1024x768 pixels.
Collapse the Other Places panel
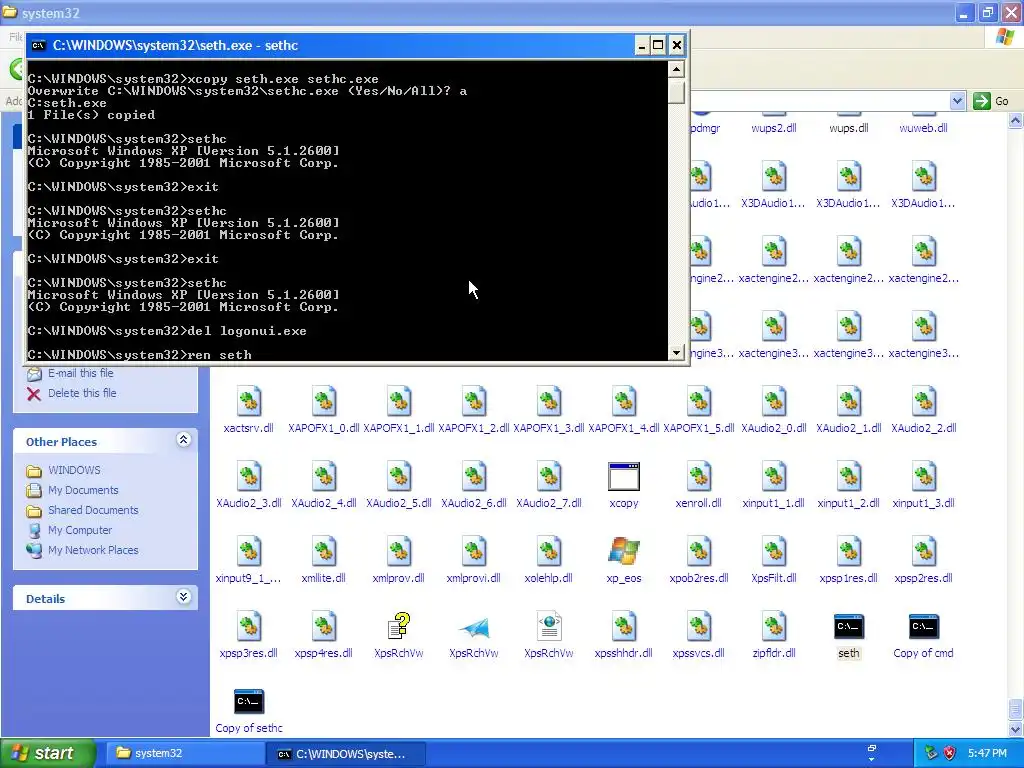click(x=184, y=440)
